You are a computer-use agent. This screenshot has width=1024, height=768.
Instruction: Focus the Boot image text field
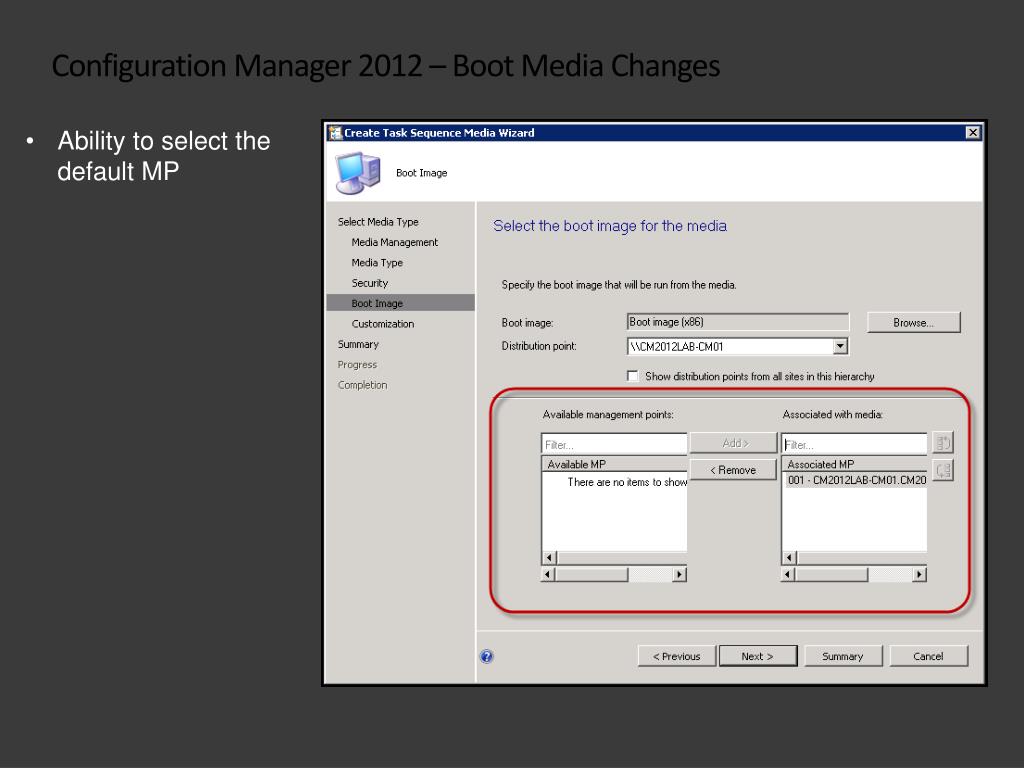(738, 322)
